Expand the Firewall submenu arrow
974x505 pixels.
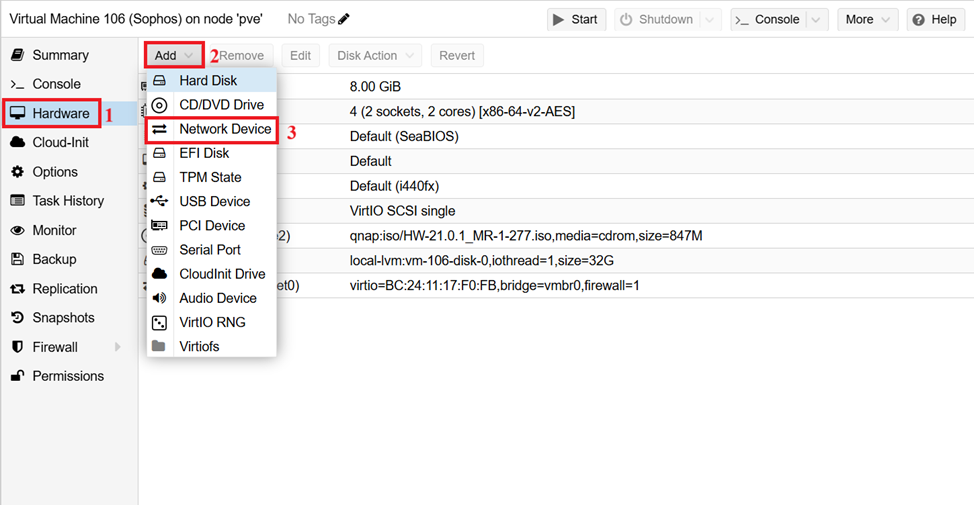point(118,347)
